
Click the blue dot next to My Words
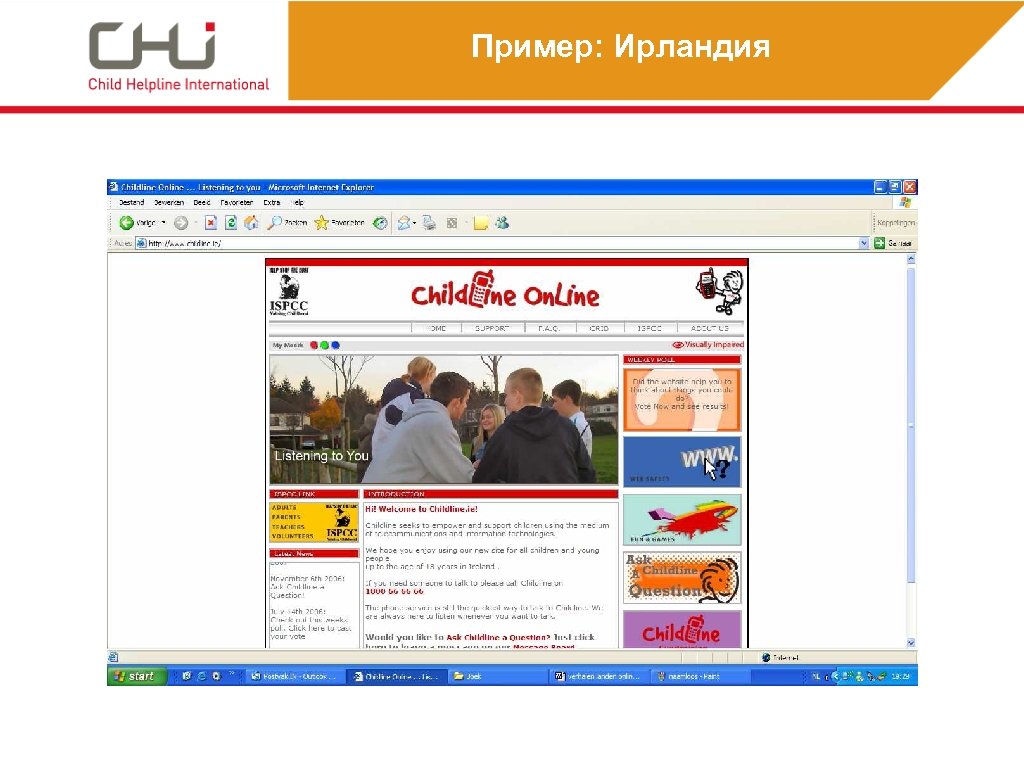(x=336, y=343)
